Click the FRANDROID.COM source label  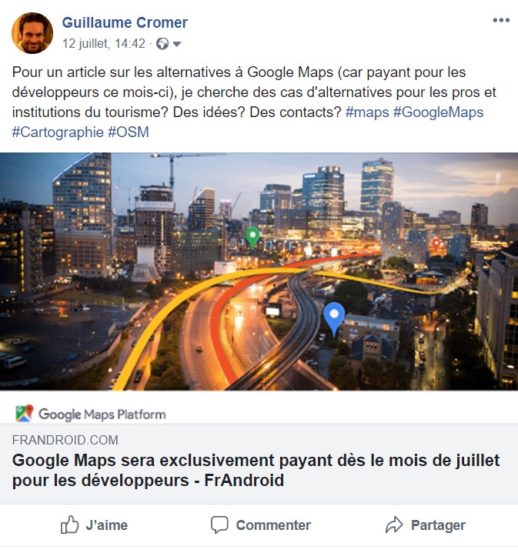pyautogui.click(x=65, y=440)
